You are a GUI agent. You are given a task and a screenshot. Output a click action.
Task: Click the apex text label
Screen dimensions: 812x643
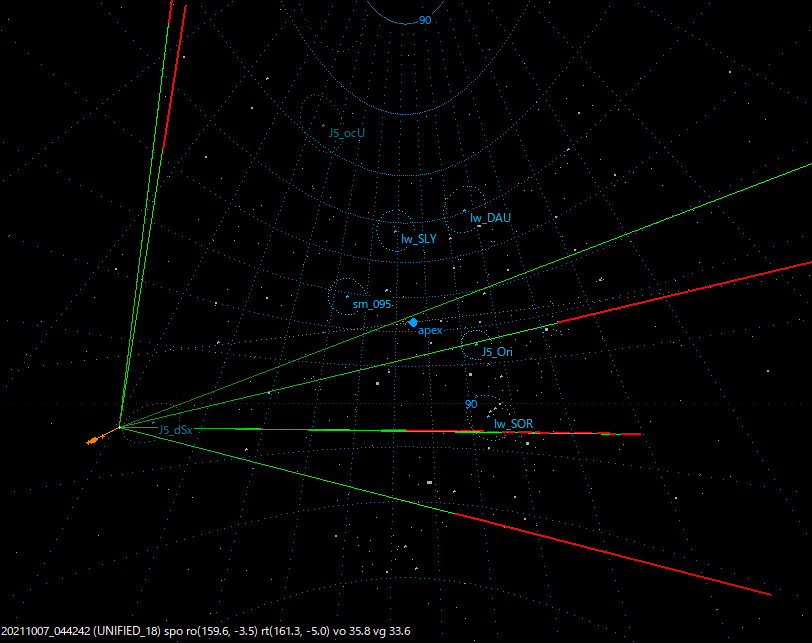coord(430,331)
